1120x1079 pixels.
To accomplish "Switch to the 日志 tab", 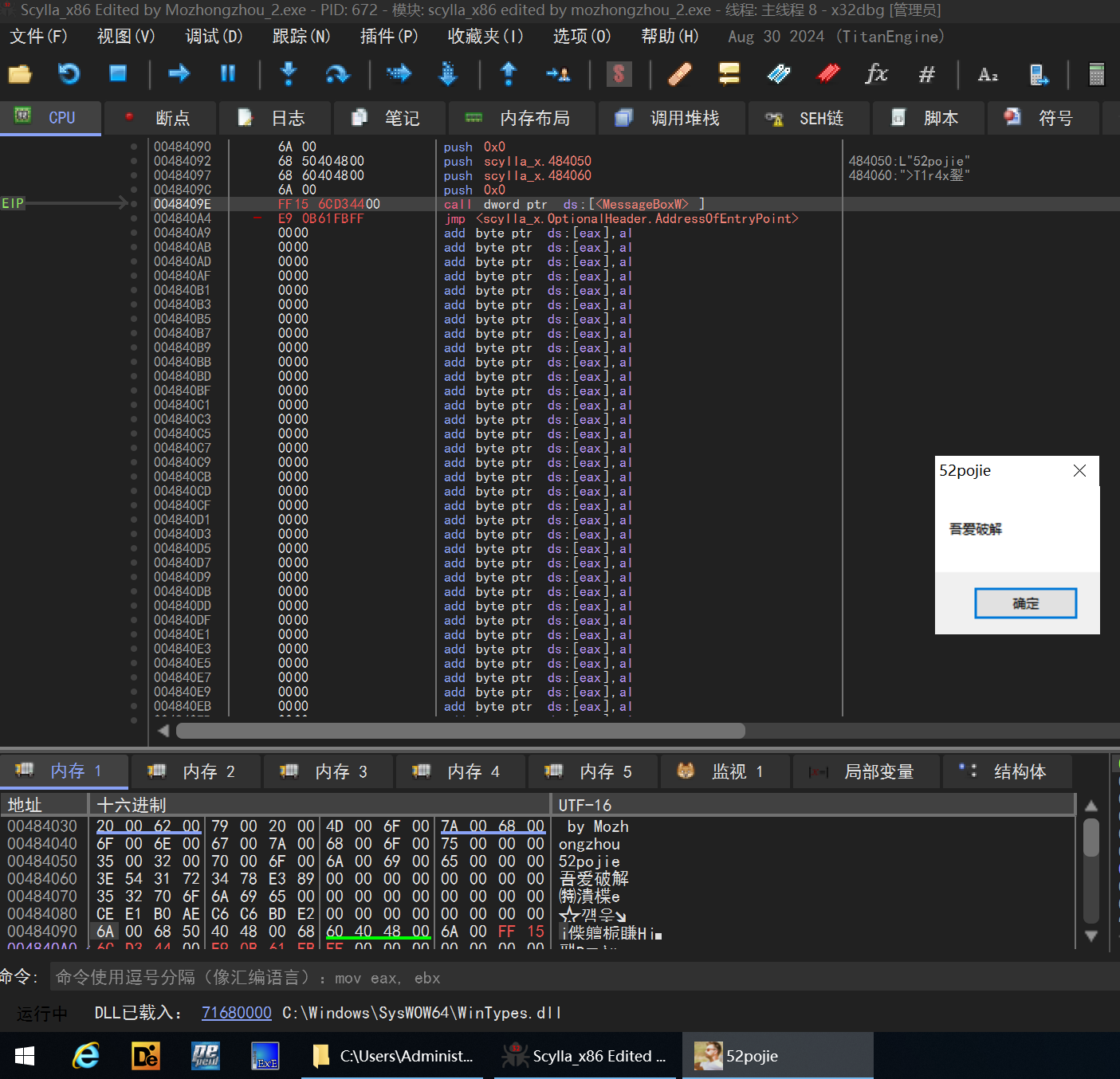I will tap(274, 118).
